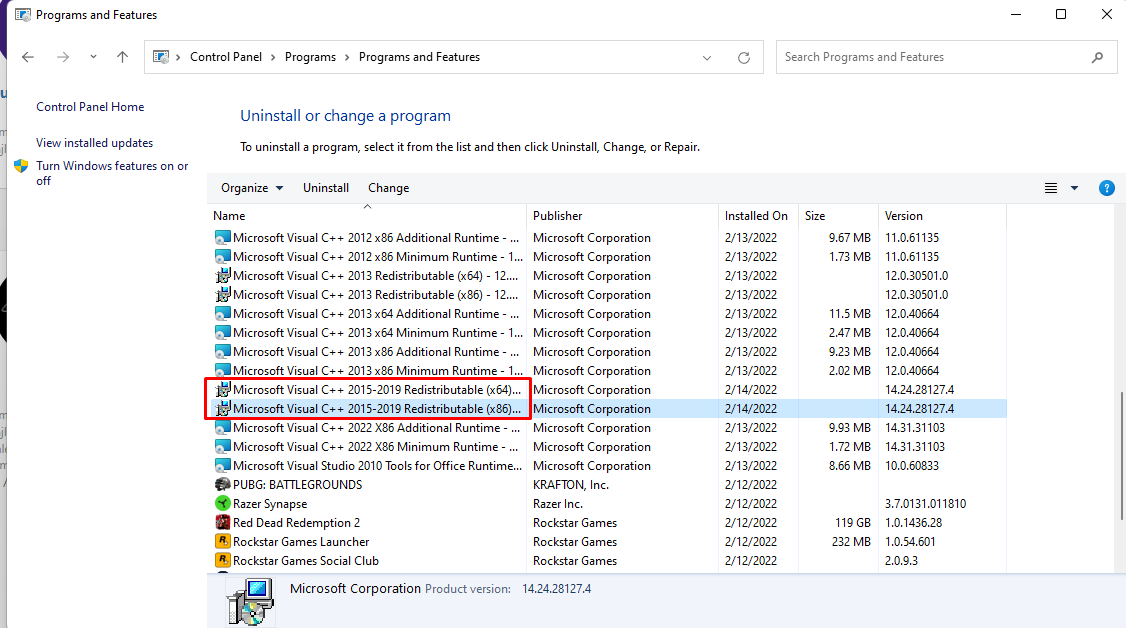Click the PUBG: BATTLEGROUNDS helmet icon
Screen dimensions: 1126x628
(x=223, y=484)
